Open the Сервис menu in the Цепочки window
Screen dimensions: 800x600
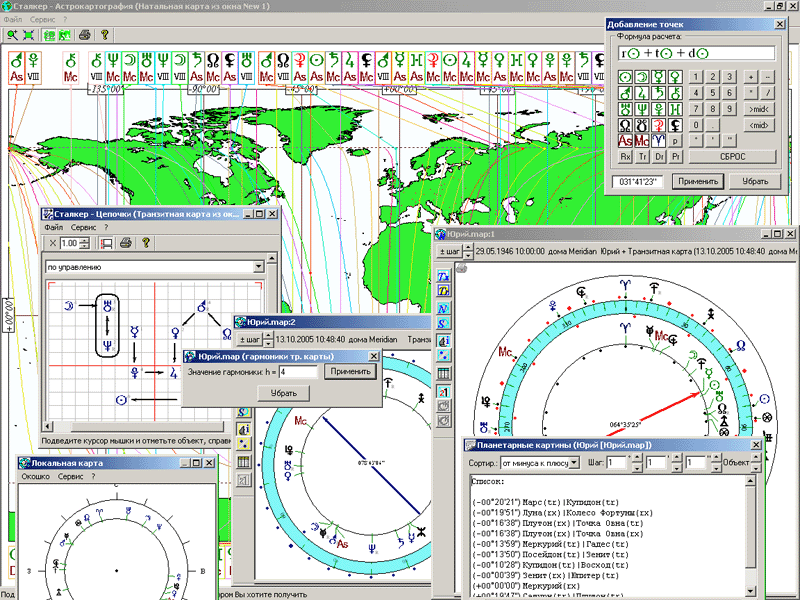(x=84, y=227)
